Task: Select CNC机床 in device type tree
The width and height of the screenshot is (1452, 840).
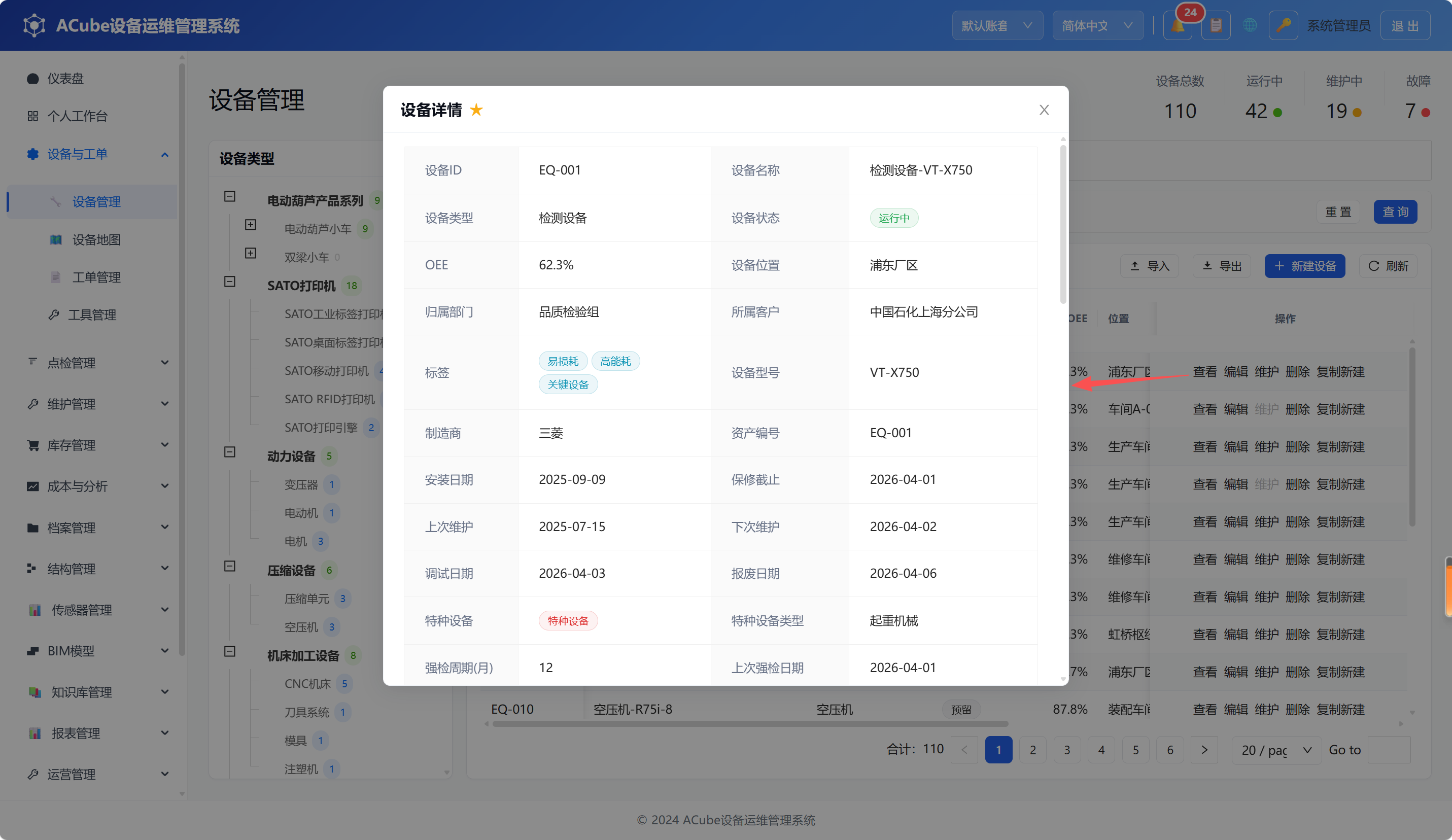Action: (x=307, y=683)
